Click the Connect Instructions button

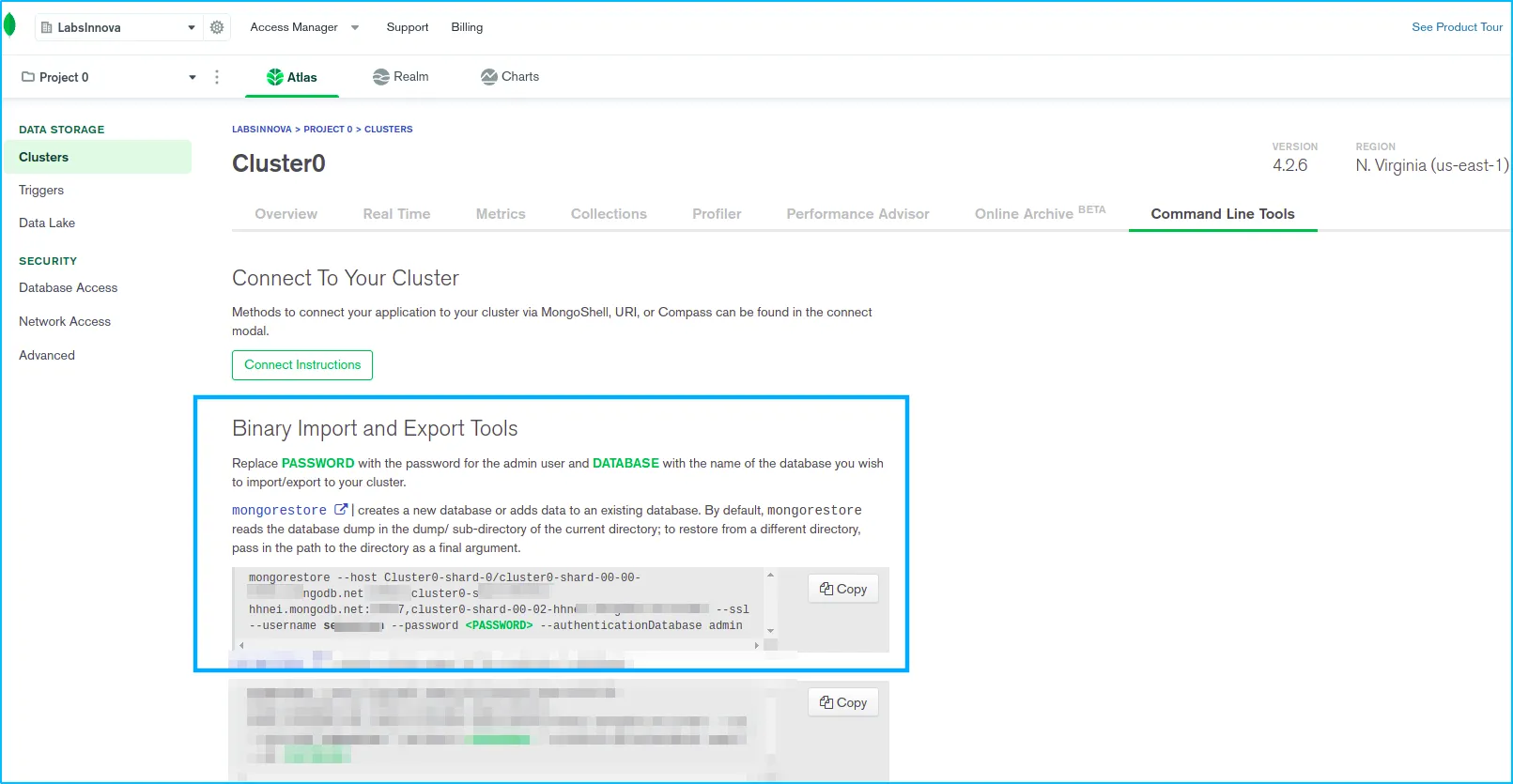302,365
